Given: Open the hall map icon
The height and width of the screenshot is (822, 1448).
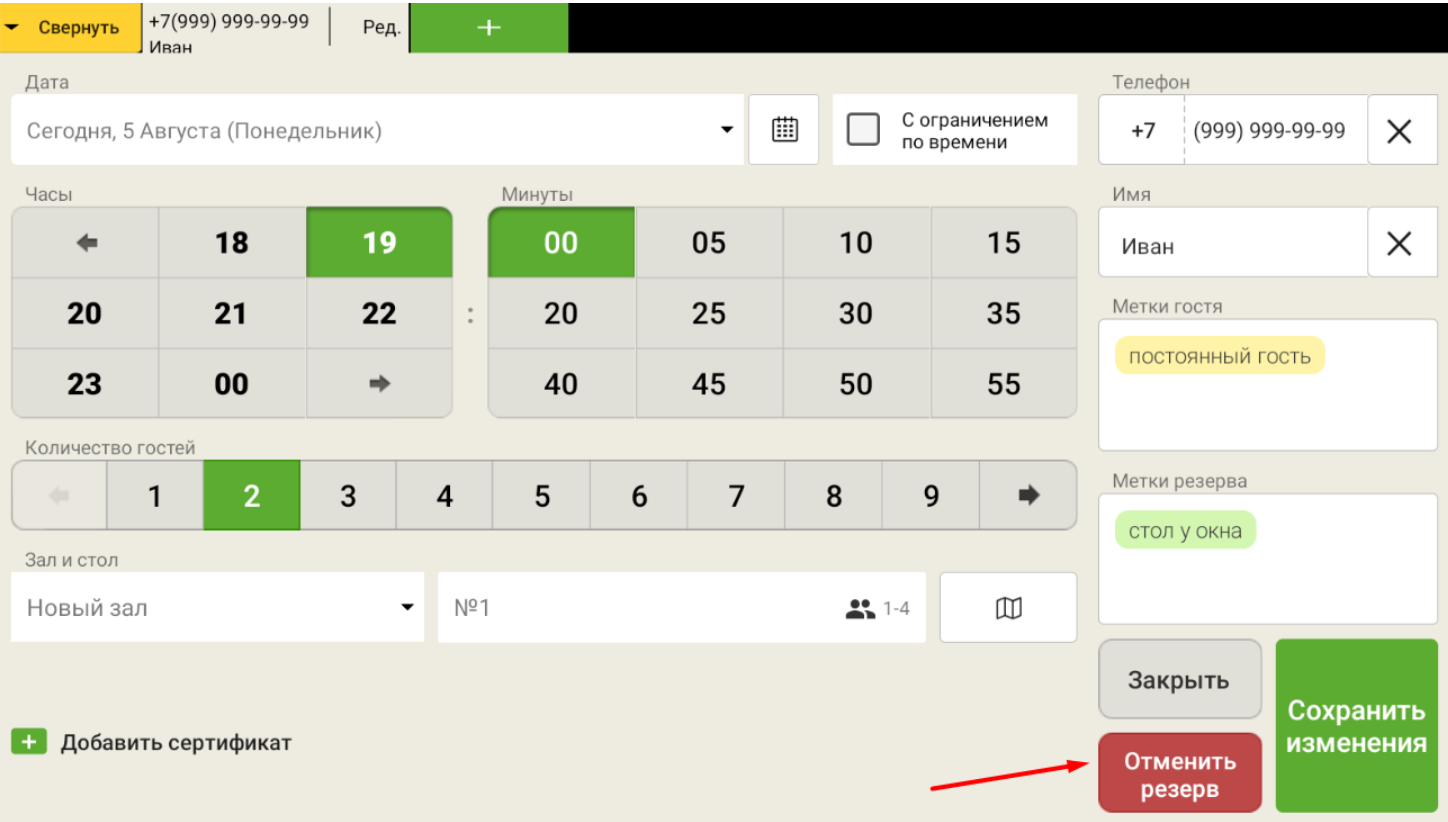Looking at the screenshot, I should [x=1008, y=607].
